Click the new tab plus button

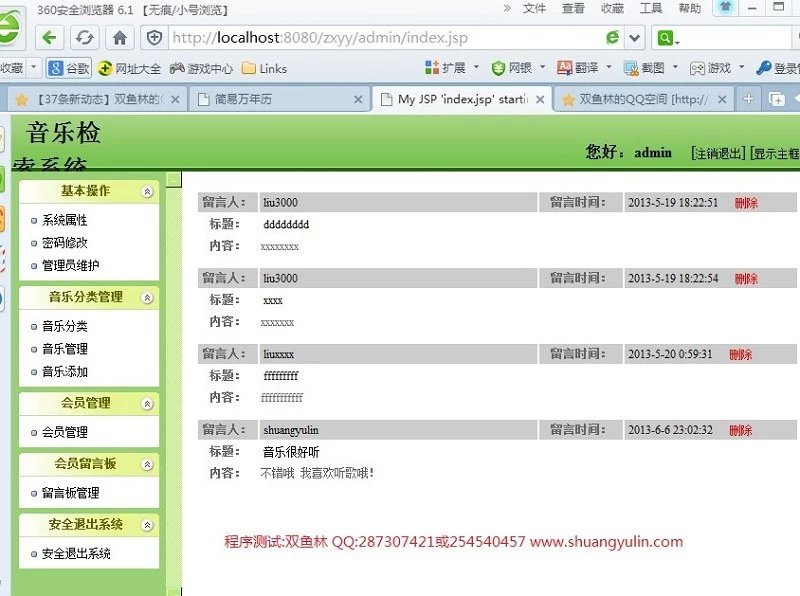(748, 99)
